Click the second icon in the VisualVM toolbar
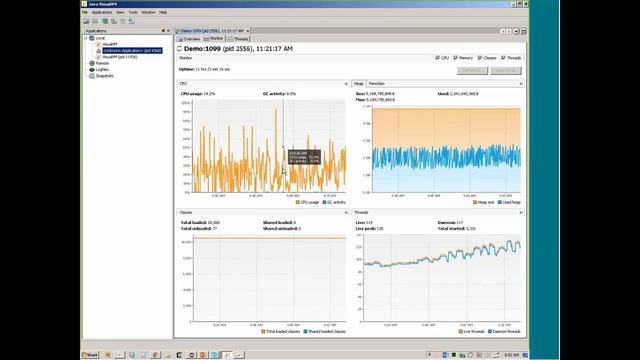640x360 pixels. pyautogui.click(x=95, y=21)
